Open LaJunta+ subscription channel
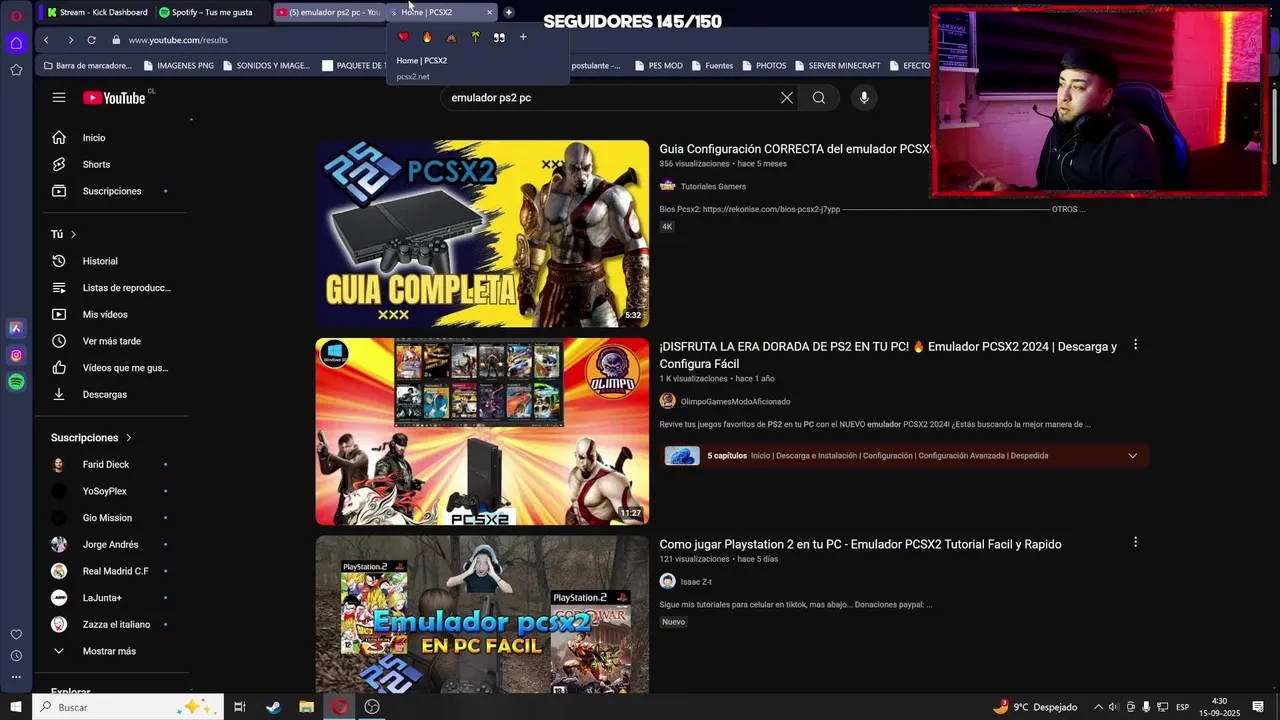The width and height of the screenshot is (1280, 720). [x=112, y=598]
